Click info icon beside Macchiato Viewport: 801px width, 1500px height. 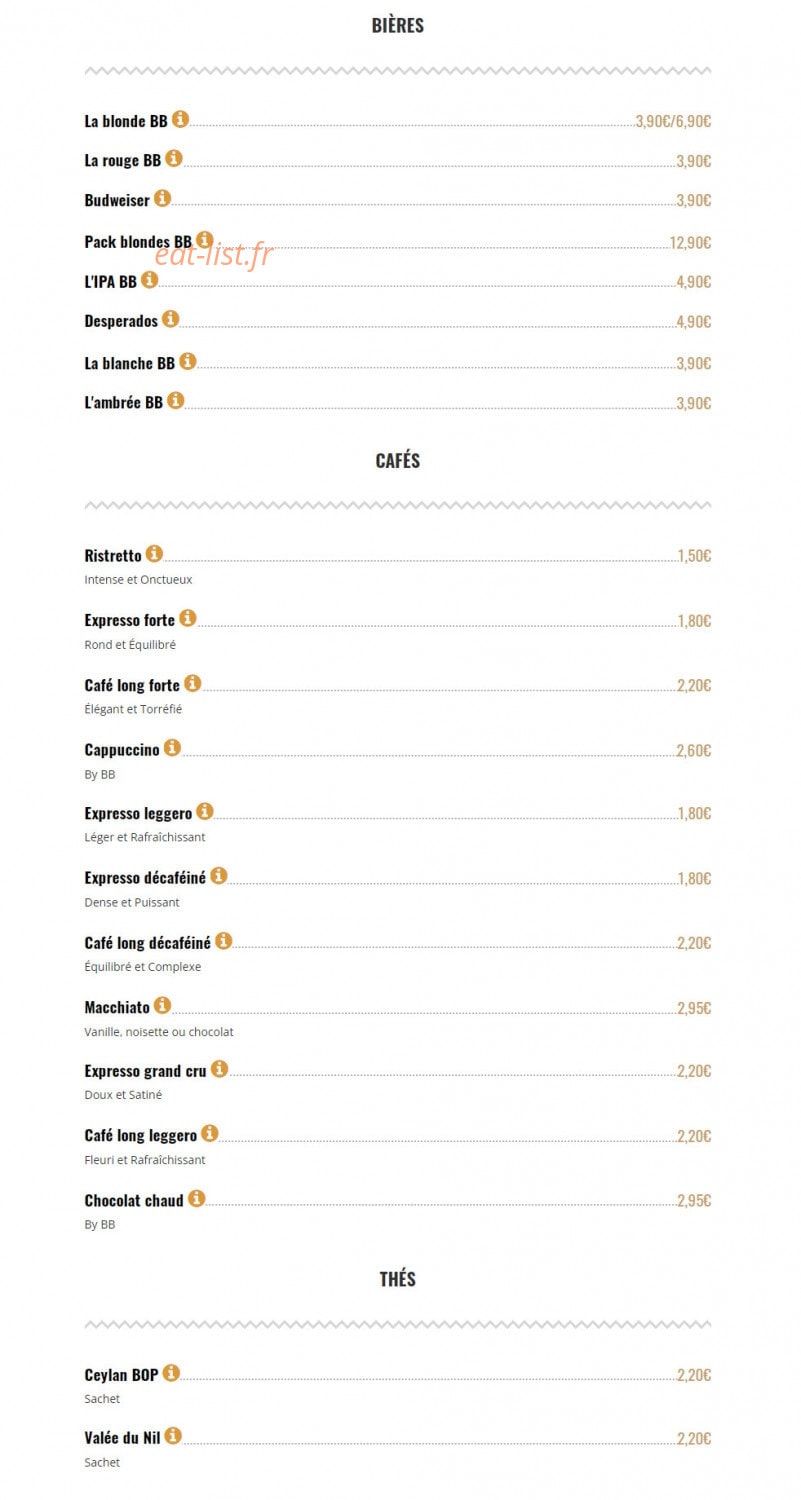(x=162, y=1005)
